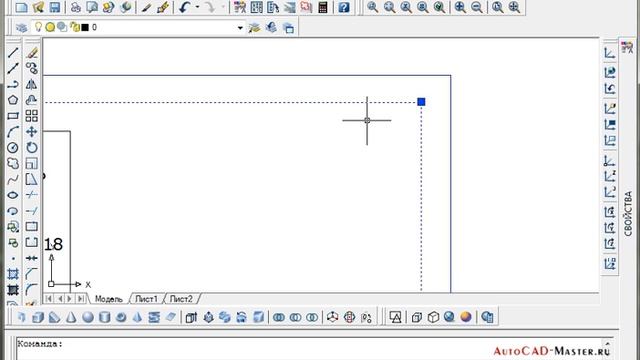The height and width of the screenshot is (360, 640).
Task: Select the Rectangle draw tool
Action: pyautogui.click(x=13, y=116)
